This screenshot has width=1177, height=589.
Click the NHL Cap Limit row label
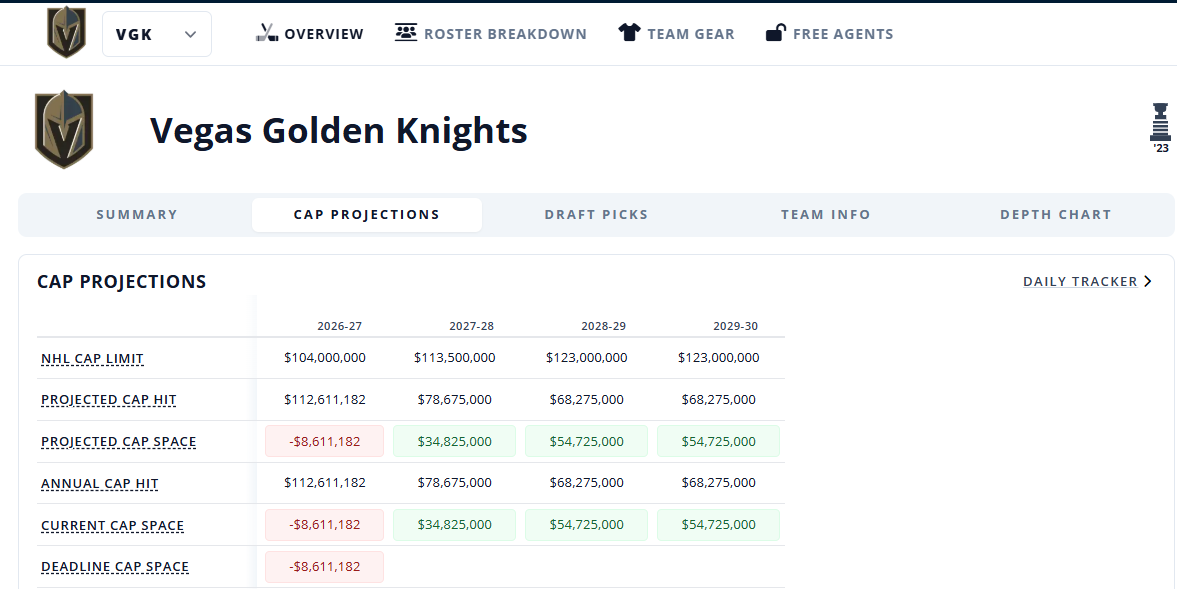coord(92,359)
